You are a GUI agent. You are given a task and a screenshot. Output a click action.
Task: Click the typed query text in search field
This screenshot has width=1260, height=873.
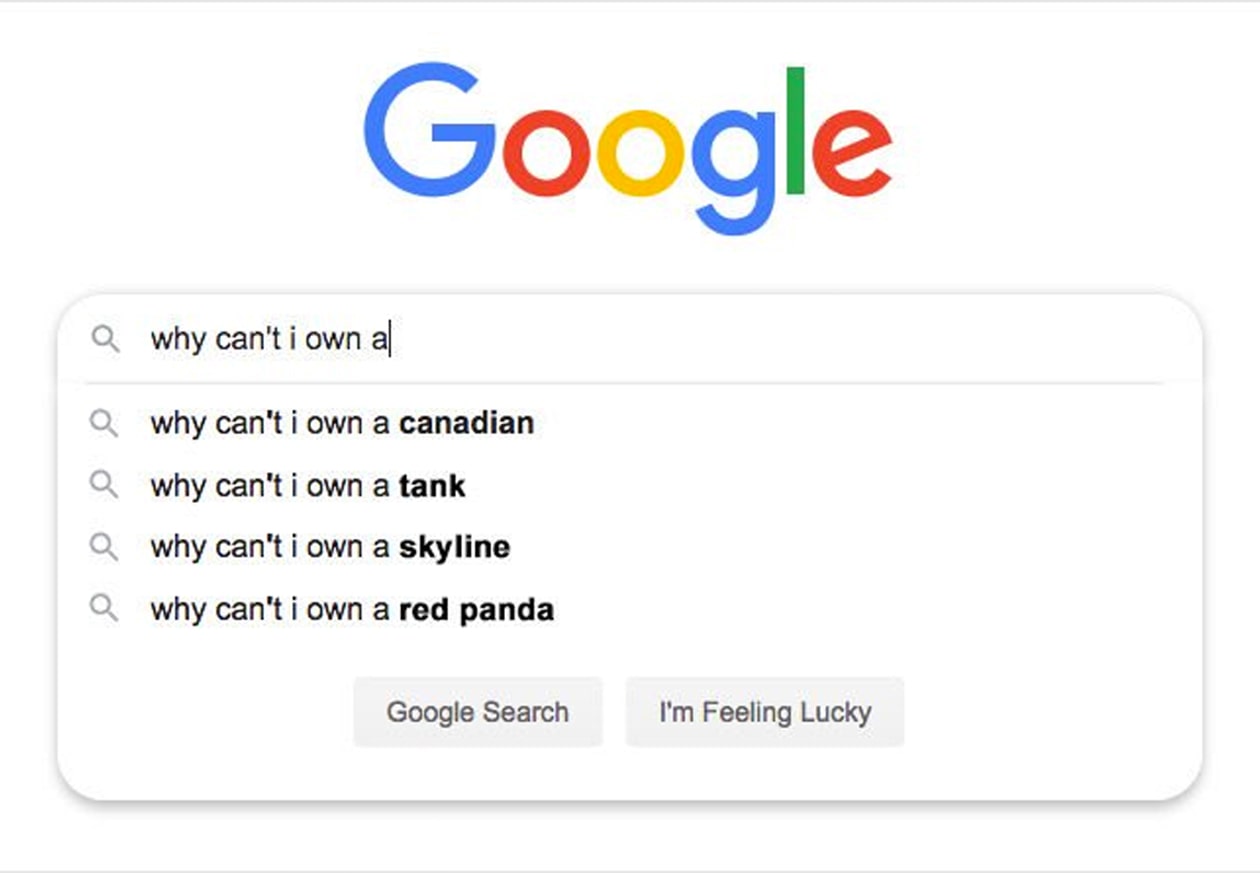click(x=269, y=339)
